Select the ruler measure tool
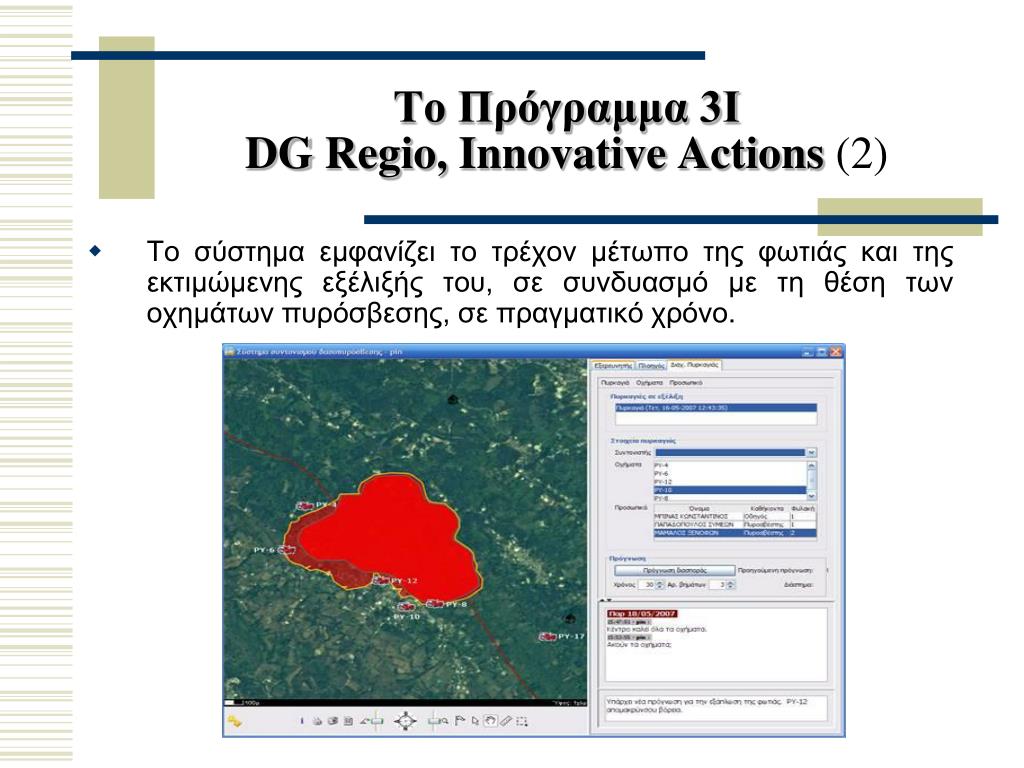 click(505, 721)
